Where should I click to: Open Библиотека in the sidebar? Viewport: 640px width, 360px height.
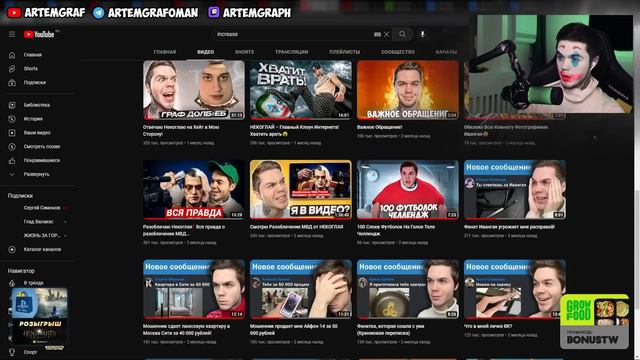click(38, 105)
